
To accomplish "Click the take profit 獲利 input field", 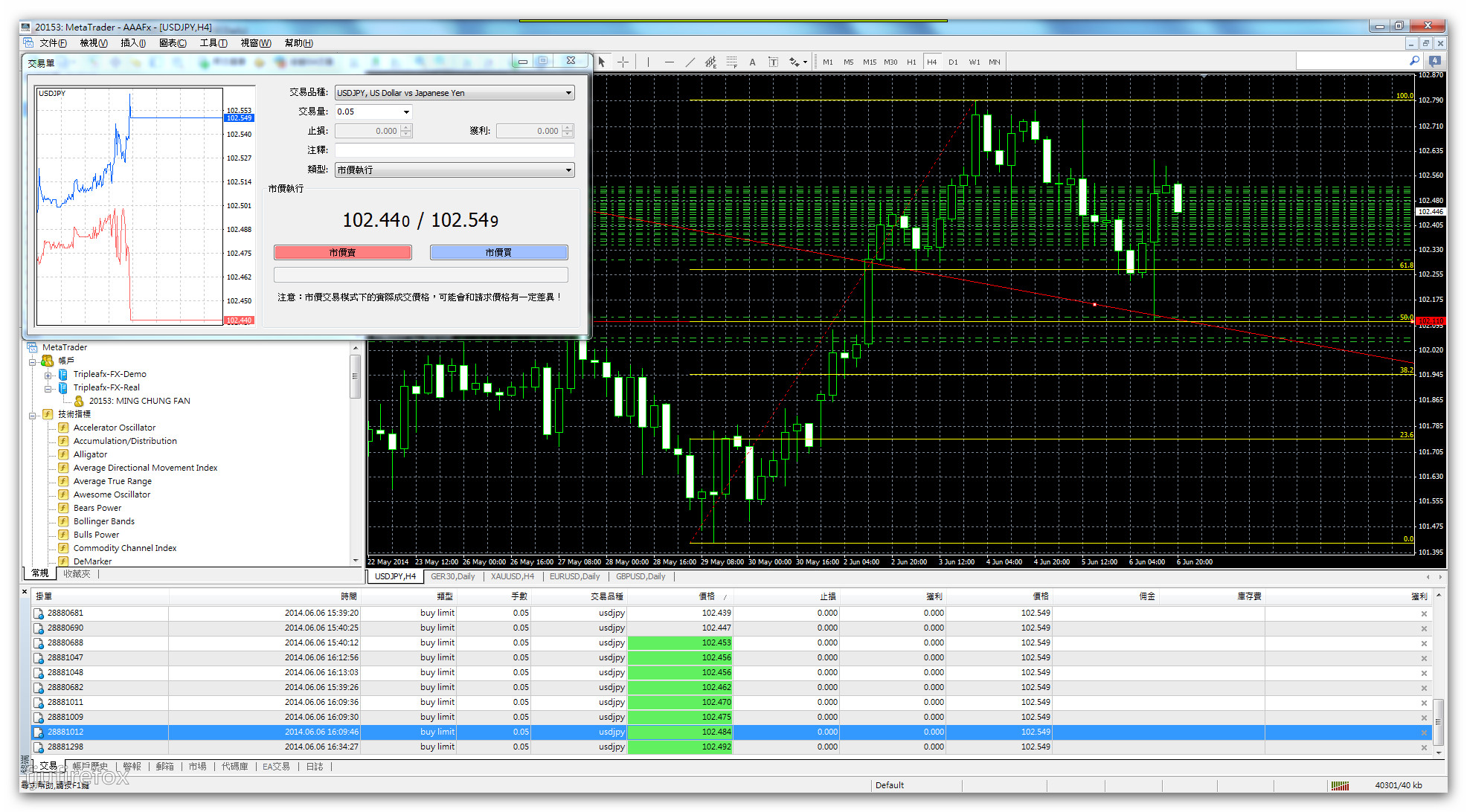I will [x=530, y=131].
